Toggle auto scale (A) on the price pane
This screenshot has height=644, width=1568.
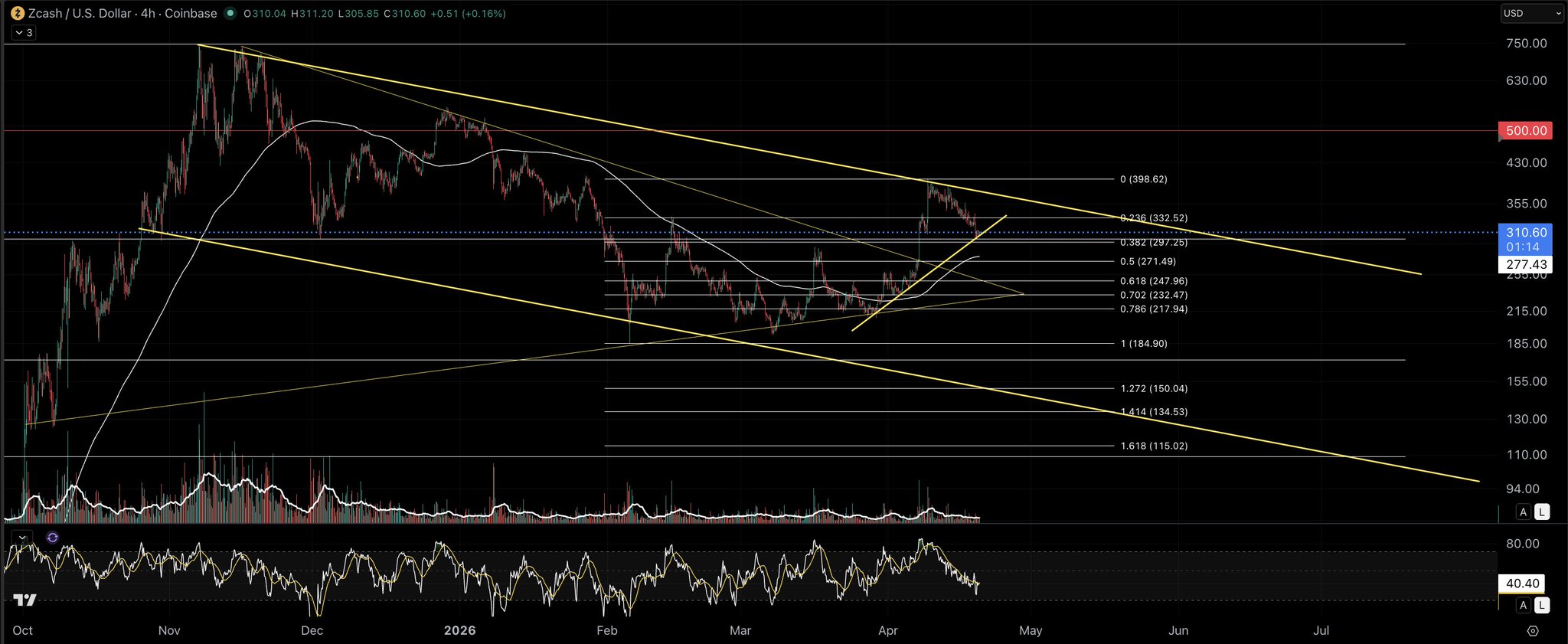(1524, 512)
